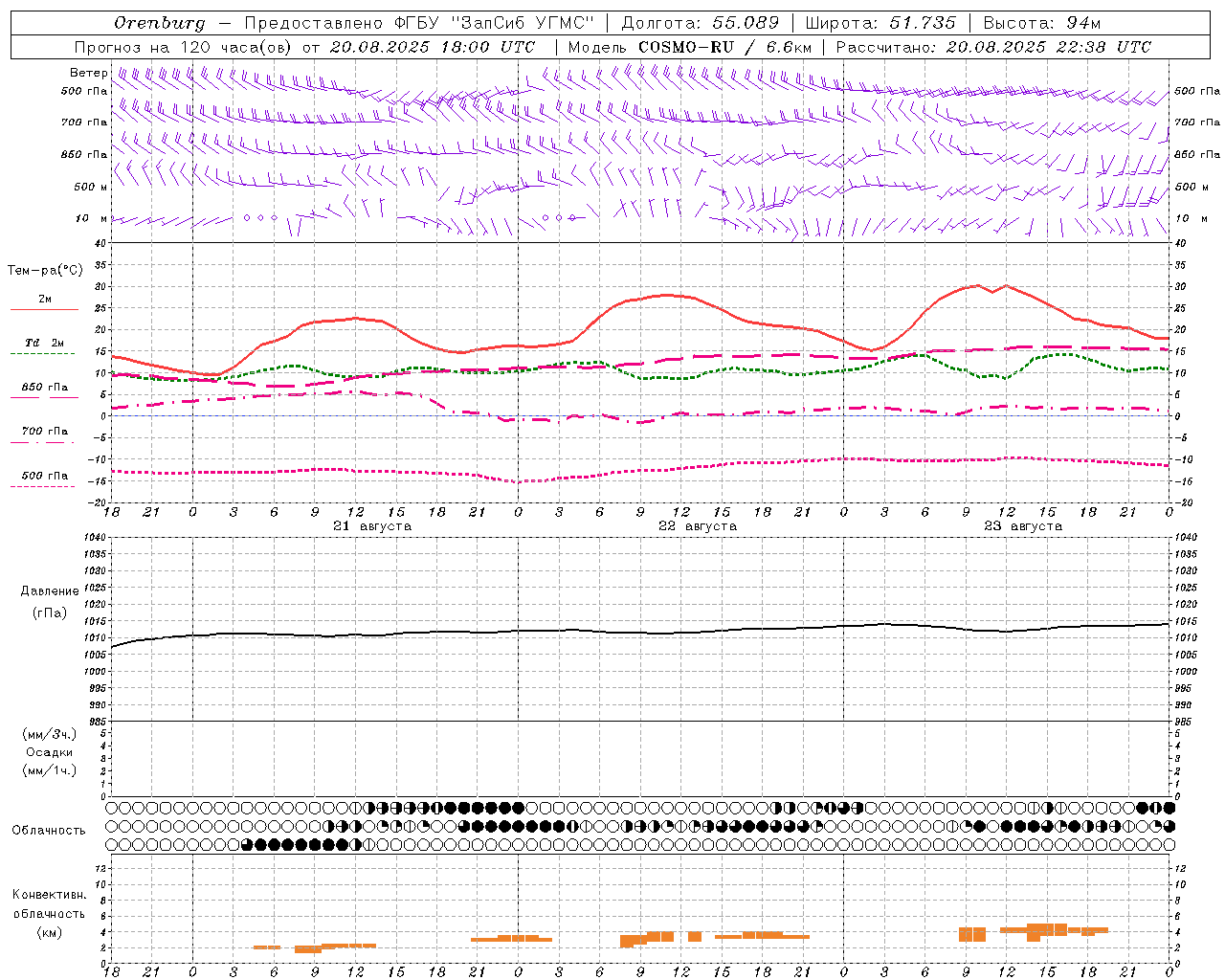This screenshot has height=980, width=1225.
Task: Click the '23 августа' date label
Action: click(x=1023, y=526)
